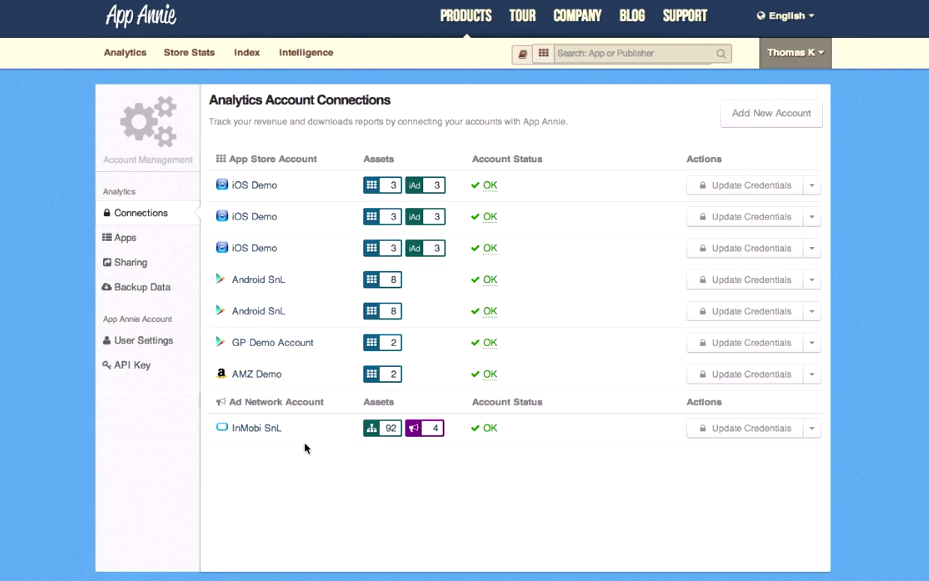
Task: Open Sharing in the sidebar
Action: (124, 262)
